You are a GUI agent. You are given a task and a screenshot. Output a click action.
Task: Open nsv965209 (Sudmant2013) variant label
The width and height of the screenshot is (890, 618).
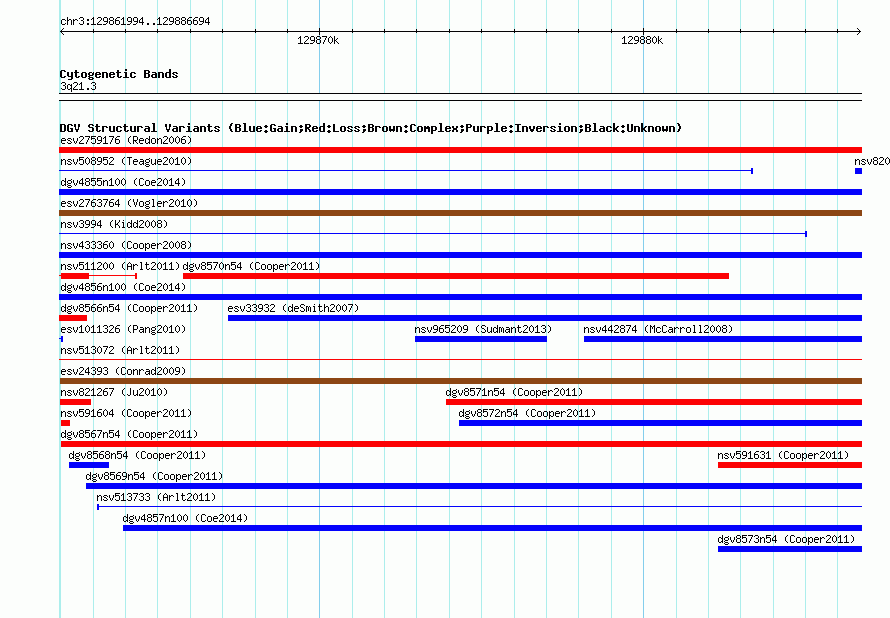(x=483, y=329)
